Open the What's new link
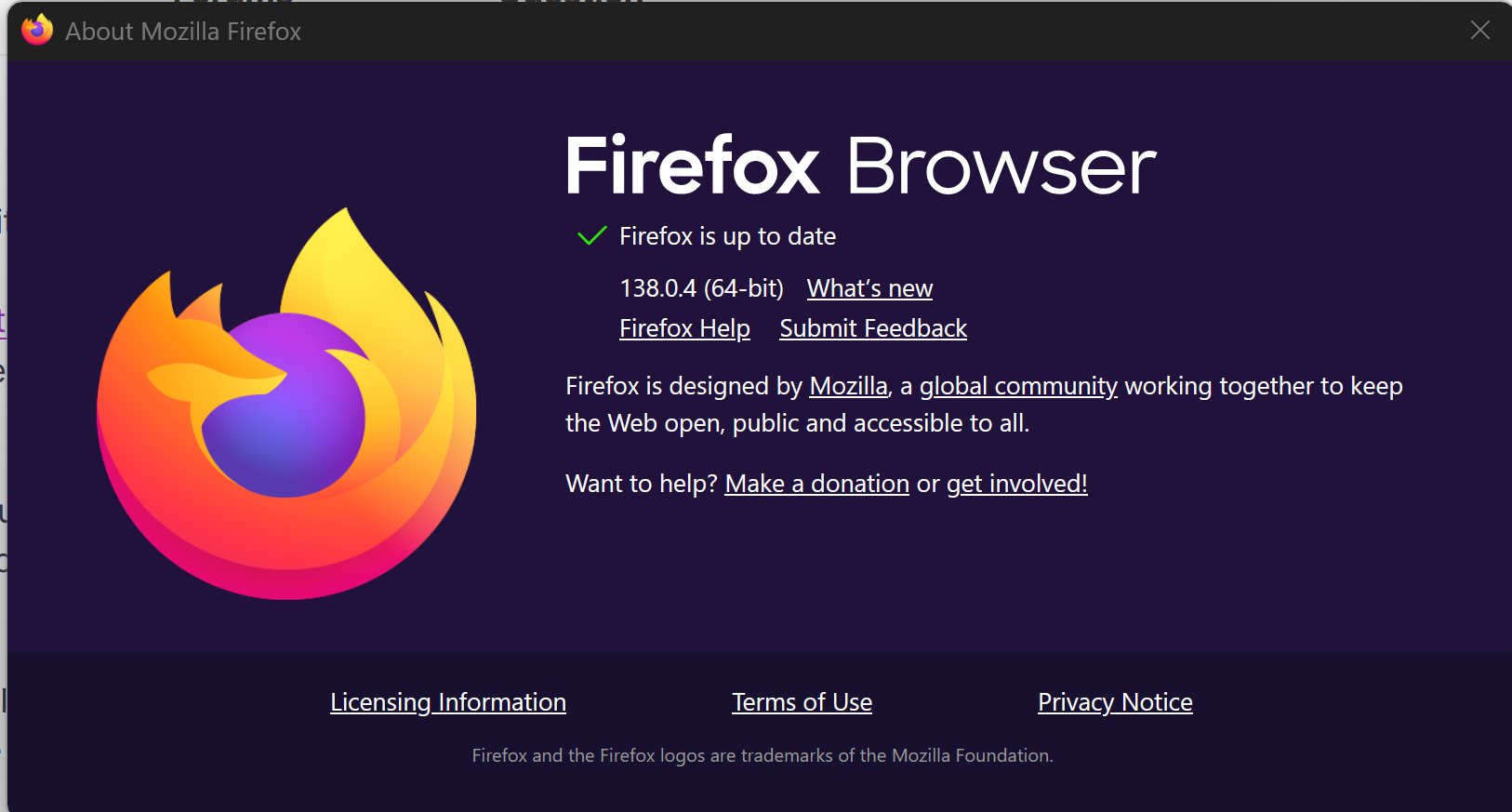The width and height of the screenshot is (1512, 812). [x=869, y=288]
